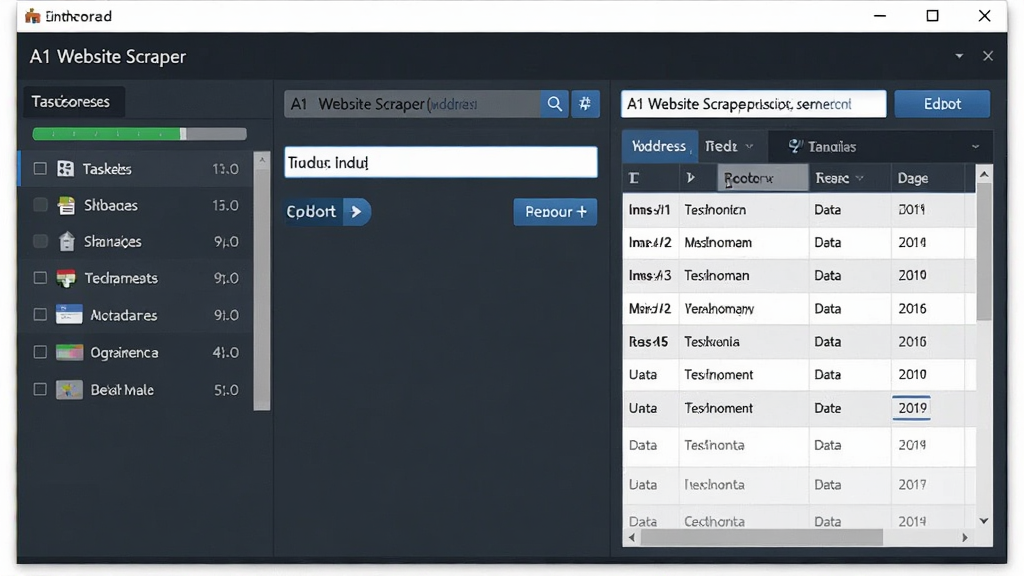
Task: Click the table scroll down arrow
Action: tap(984, 520)
